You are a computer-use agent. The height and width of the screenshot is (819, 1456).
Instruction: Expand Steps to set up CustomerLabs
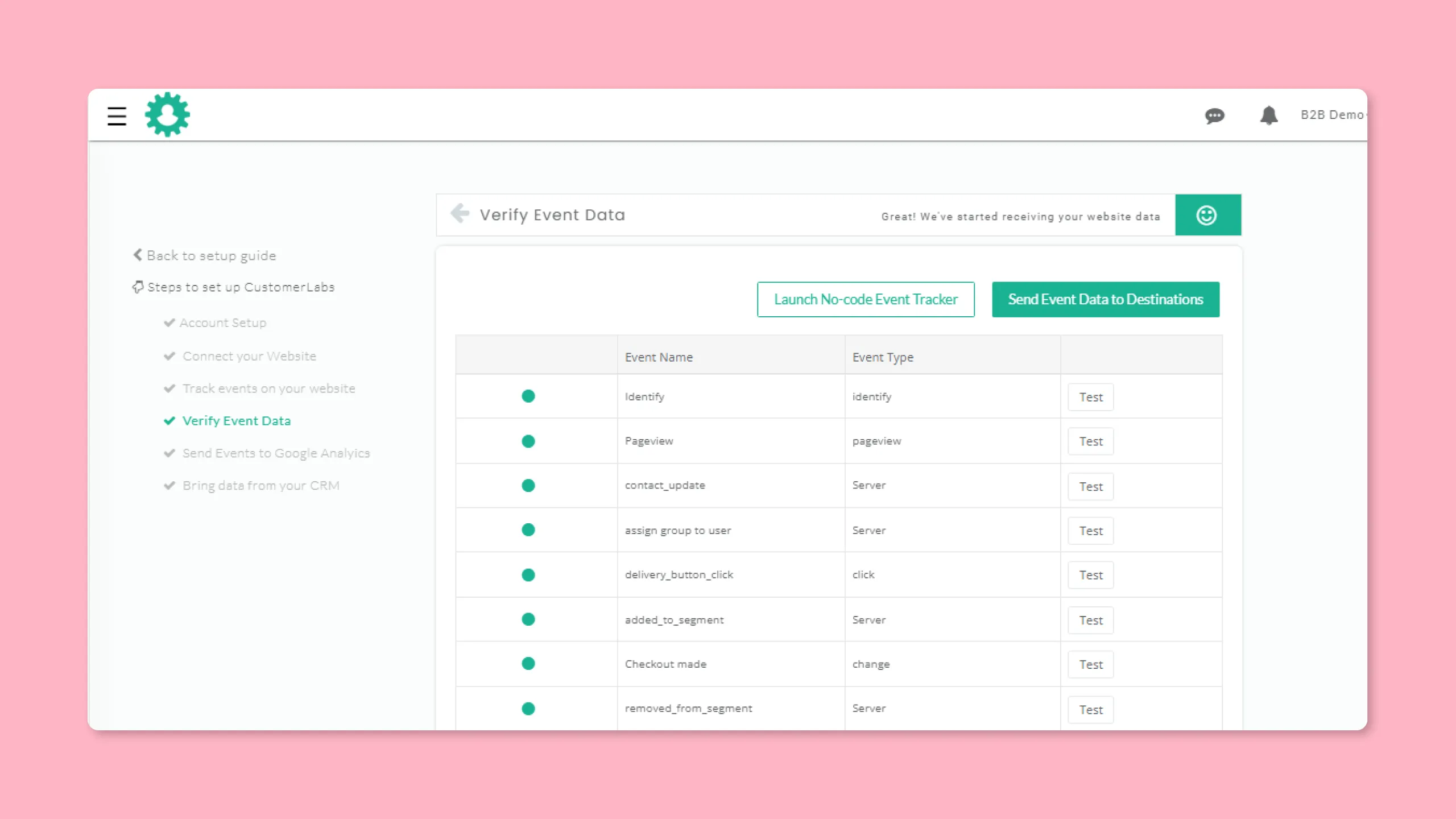point(234,287)
